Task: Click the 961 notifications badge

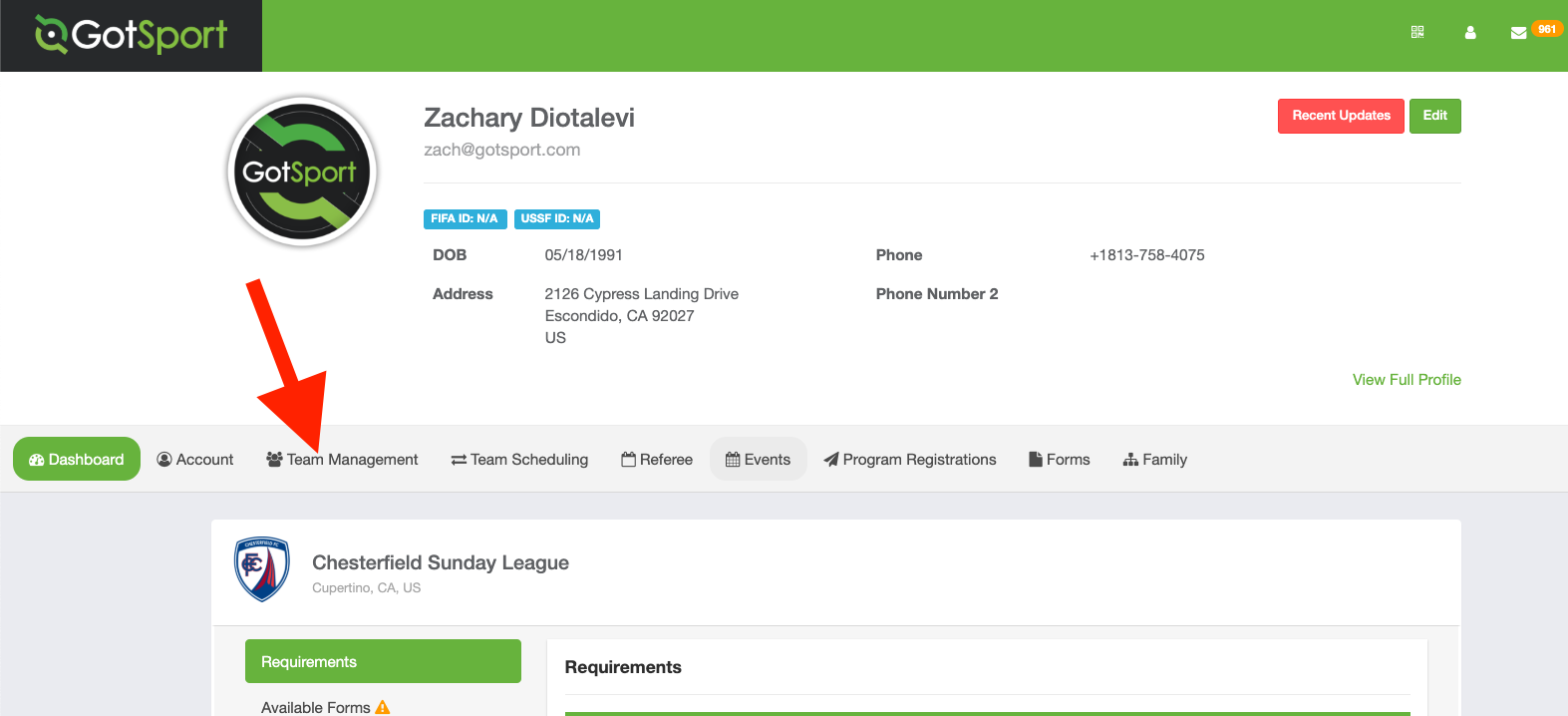Action: pyautogui.click(x=1547, y=29)
